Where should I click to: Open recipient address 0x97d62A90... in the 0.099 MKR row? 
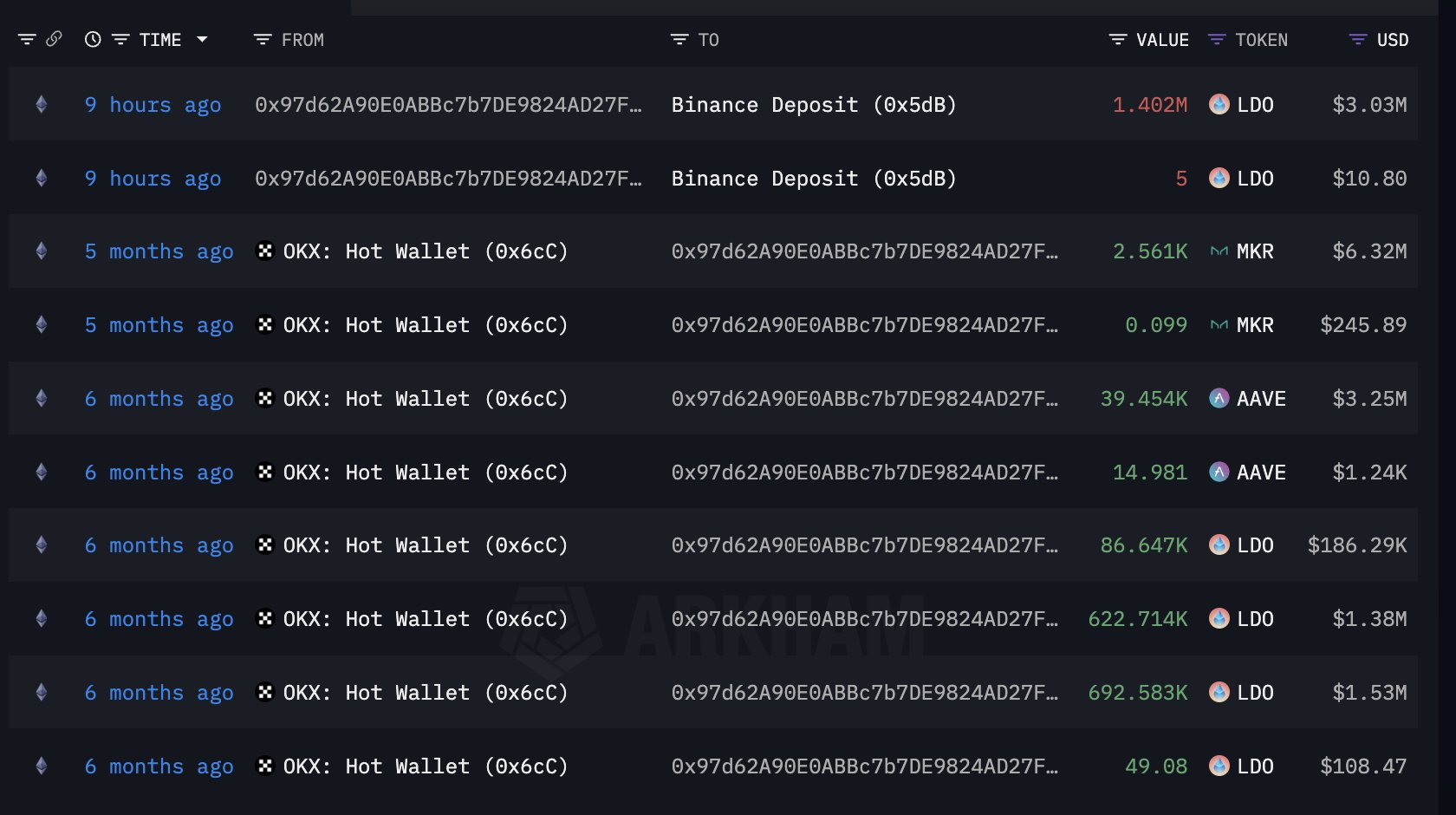pos(865,325)
